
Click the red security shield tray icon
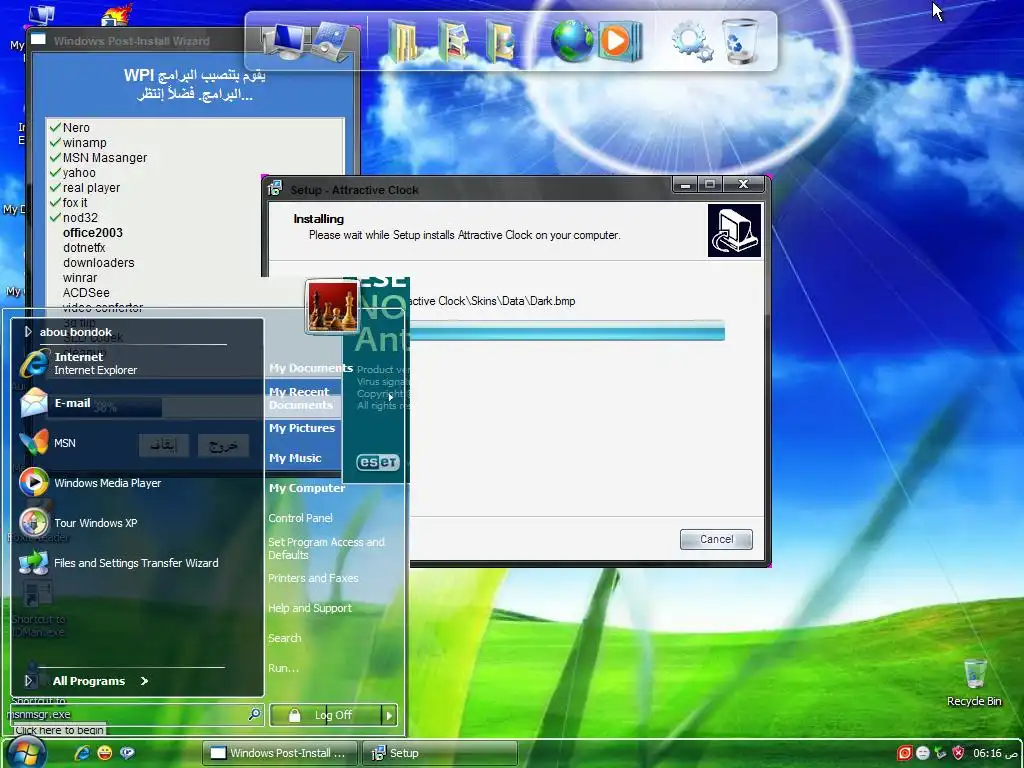coord(958,753)
